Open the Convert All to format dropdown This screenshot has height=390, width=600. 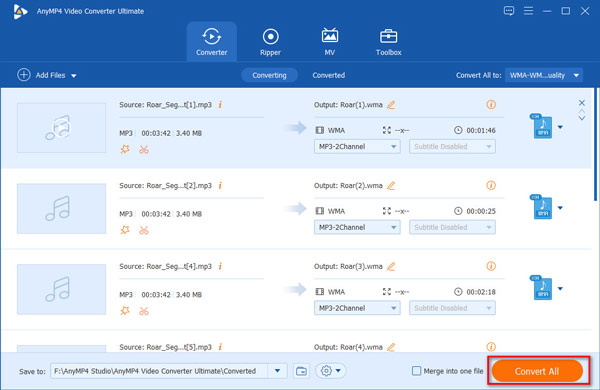[544, 75]
